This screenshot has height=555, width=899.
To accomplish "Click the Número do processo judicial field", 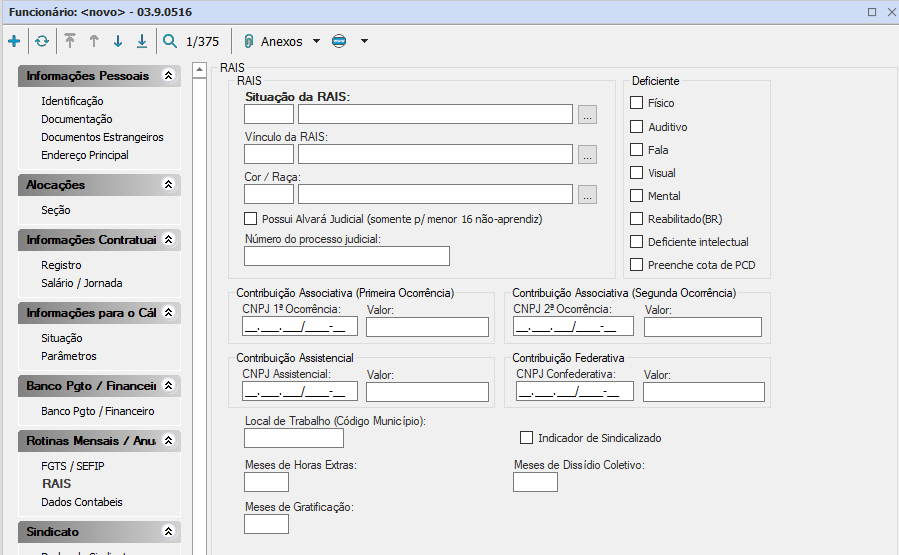I will (x=346, y=256).
